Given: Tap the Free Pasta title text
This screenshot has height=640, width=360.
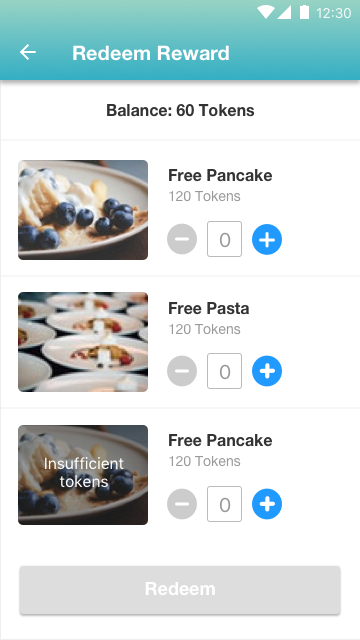Looking at the screenshot, I should click(x=209, y=308).
